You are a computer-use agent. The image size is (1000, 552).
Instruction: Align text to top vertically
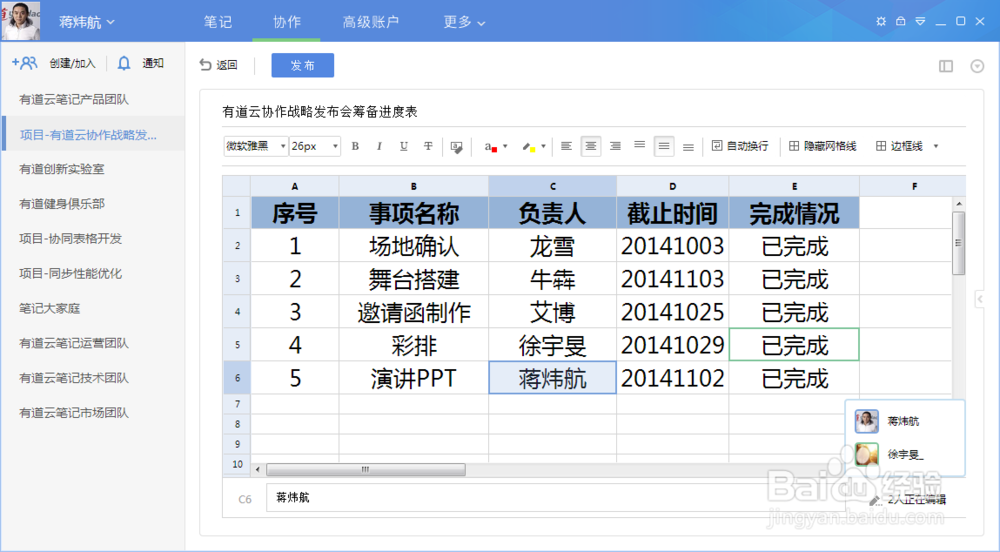[639, 145]
